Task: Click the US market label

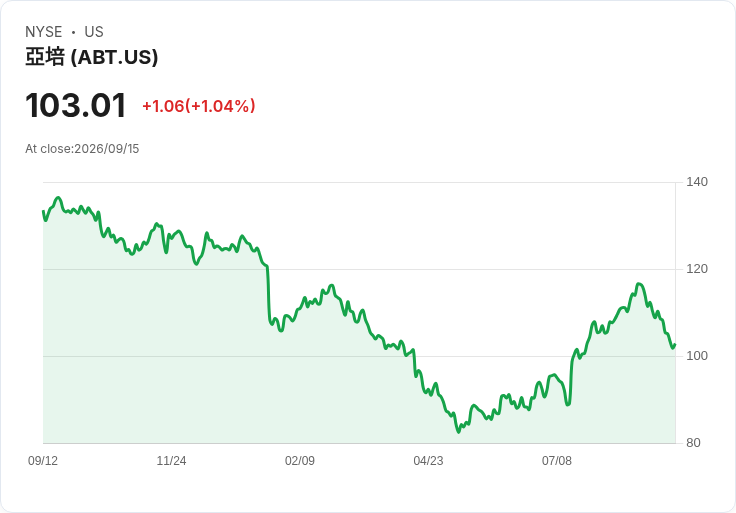Action: pyautogui.click(x=94, y=32)
